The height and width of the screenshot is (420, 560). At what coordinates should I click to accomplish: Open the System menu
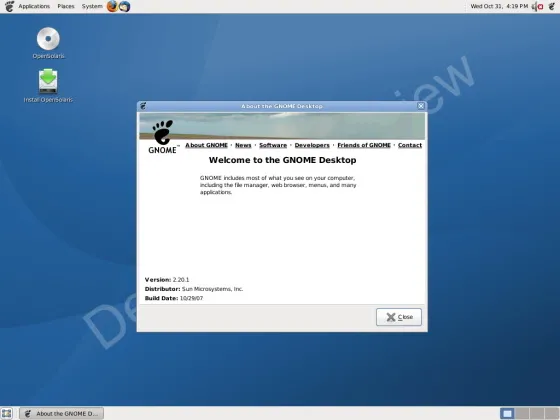coord(92,6)
